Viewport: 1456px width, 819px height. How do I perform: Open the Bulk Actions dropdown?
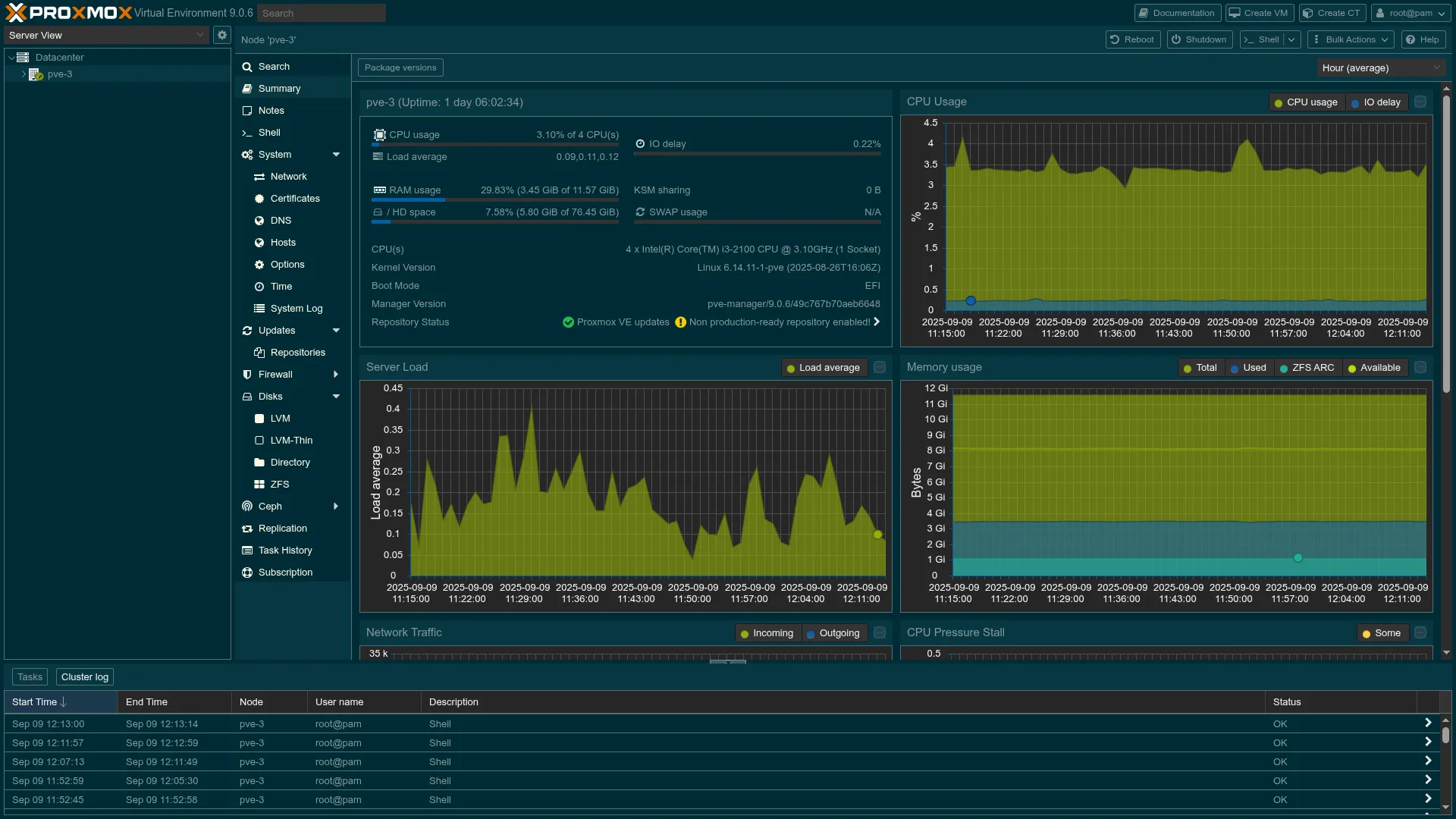pyautogui.click(x=1352, y=39)
